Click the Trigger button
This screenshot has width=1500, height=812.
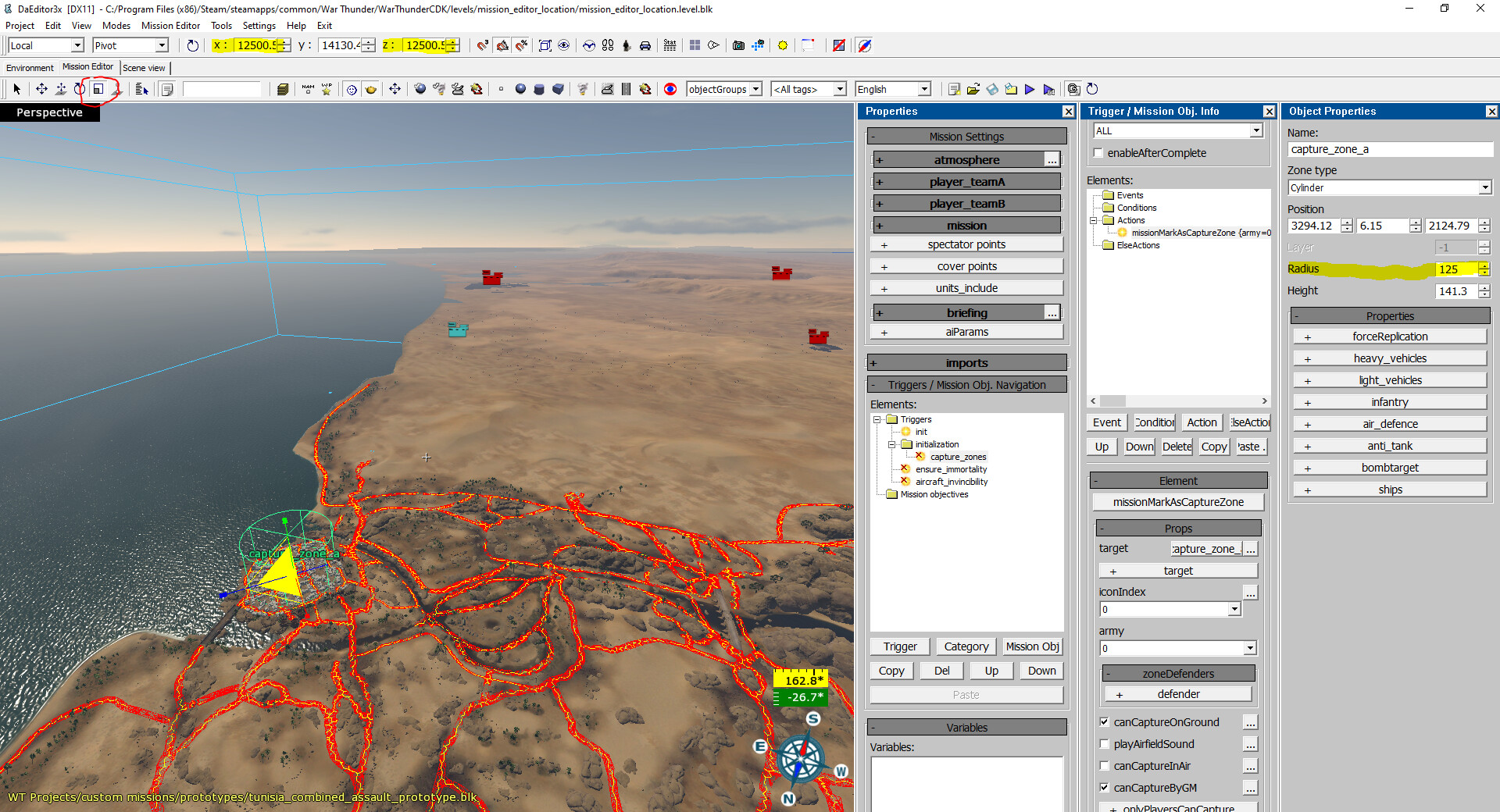[900, 646]
